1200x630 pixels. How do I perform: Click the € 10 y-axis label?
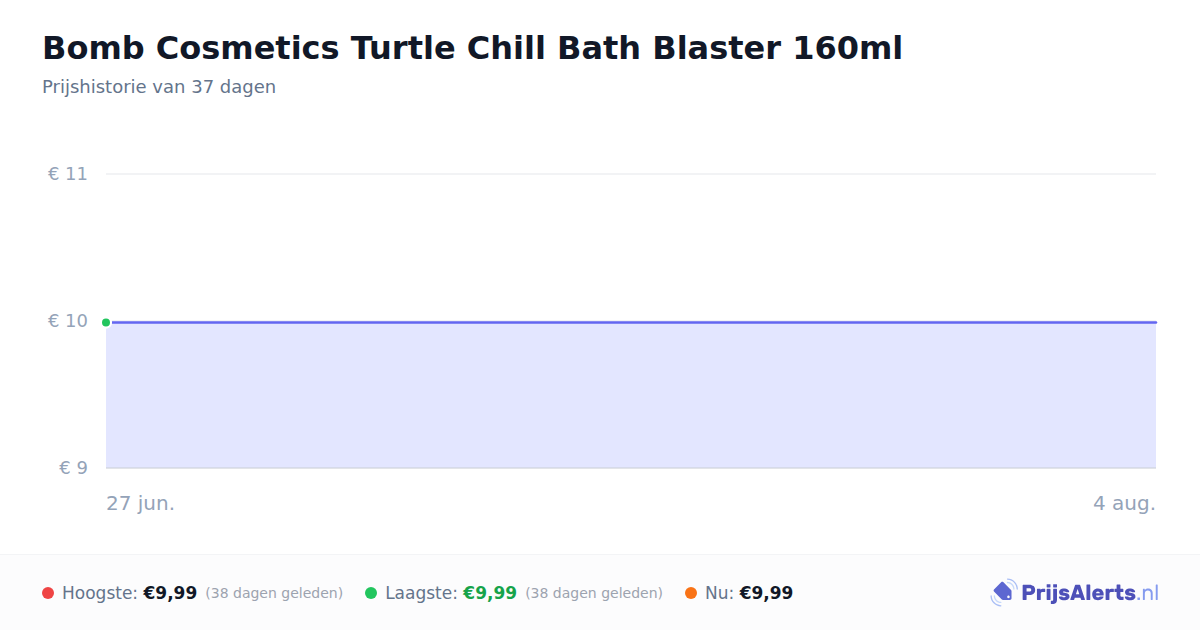coord(68,321)
